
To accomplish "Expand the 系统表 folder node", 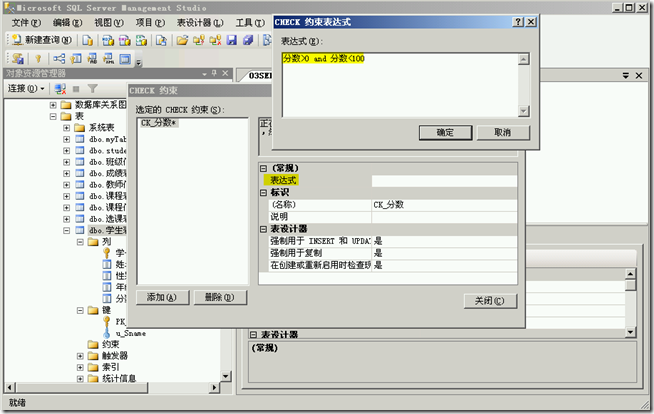I will pyautogui.click(x=67, y=128).
